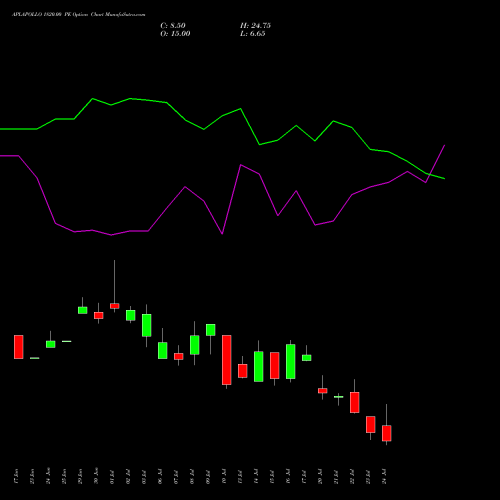Click the 10 Jul date label
Image resolution: width=500 pixels, height=500 pixels.
click(224, 476)
